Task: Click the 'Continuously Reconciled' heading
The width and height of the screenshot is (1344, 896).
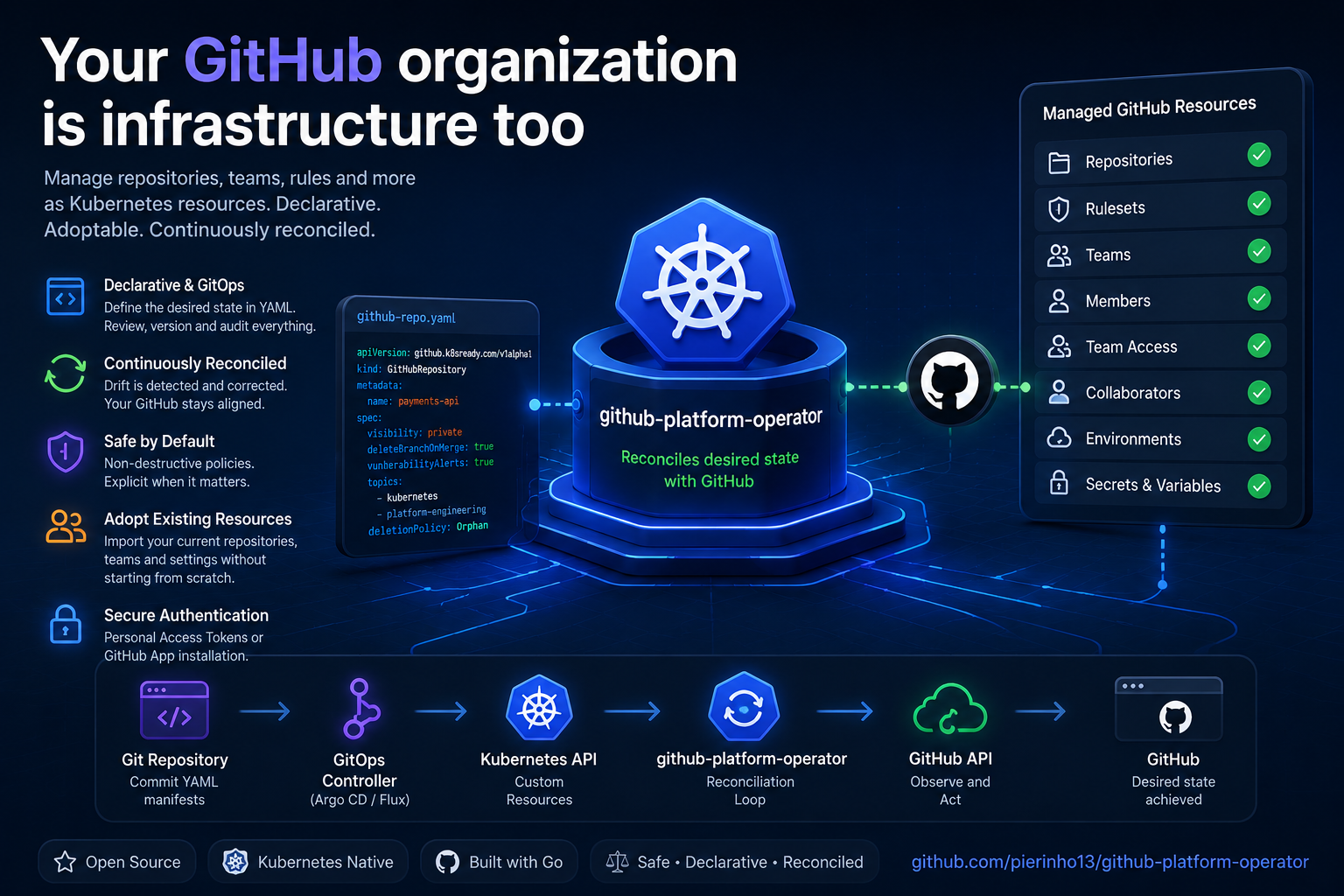Action: click(195, 363)
